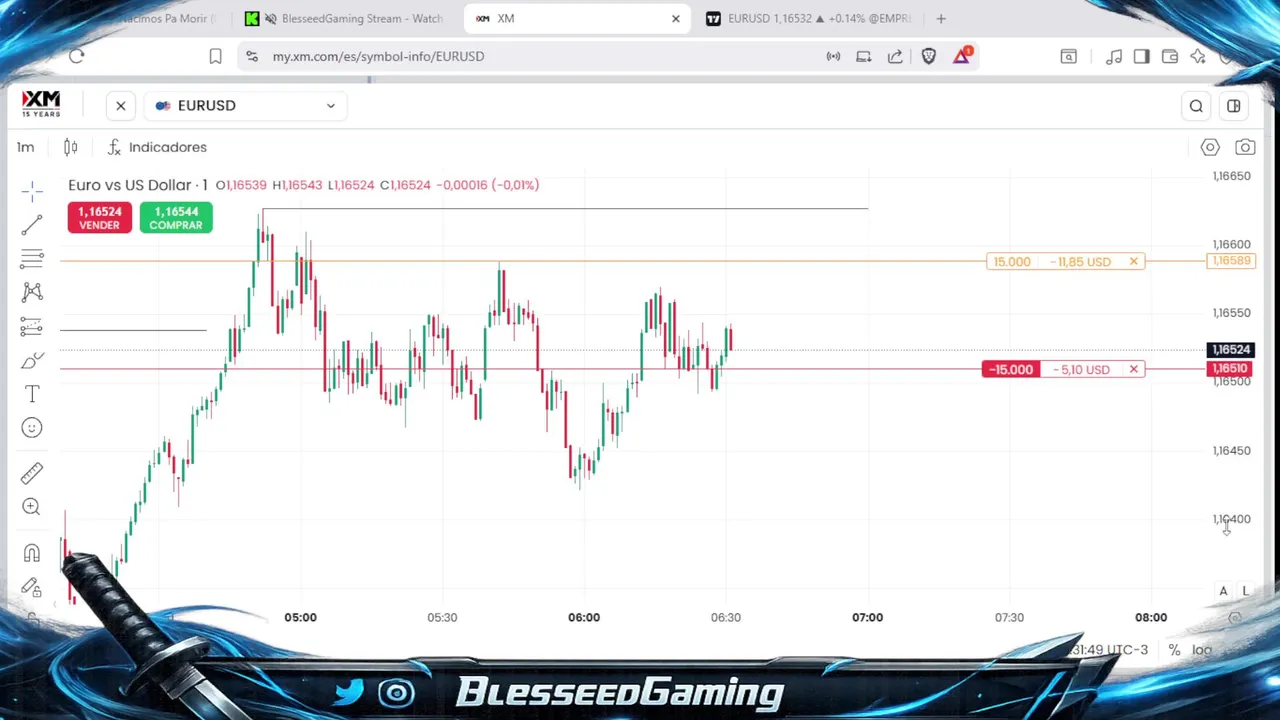This screenshot has height=720, width=1280.
Task: Toggle percent scale on price axis
Action: (1174, 650)
